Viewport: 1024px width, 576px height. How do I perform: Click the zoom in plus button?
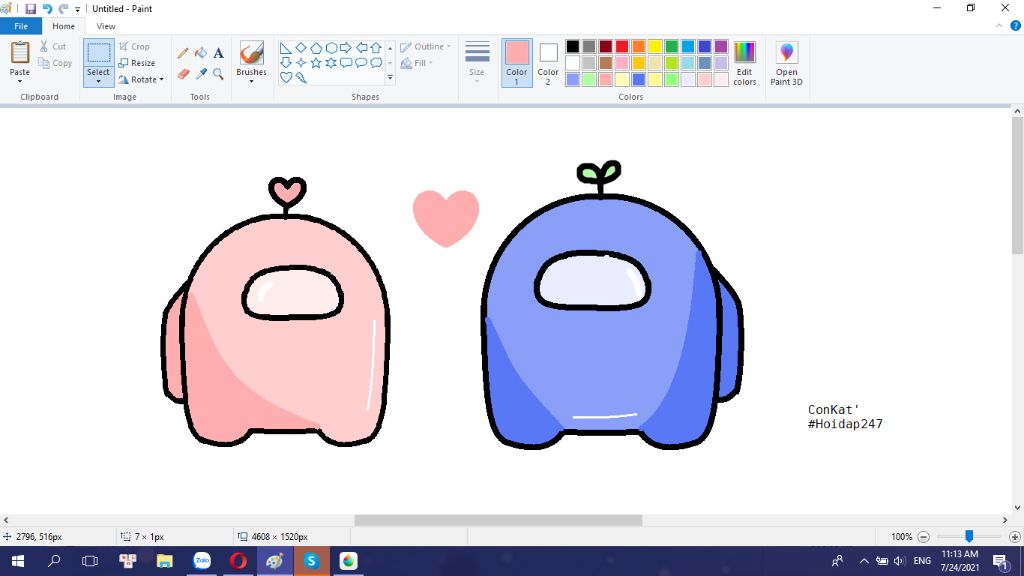tap(1014, 537)
